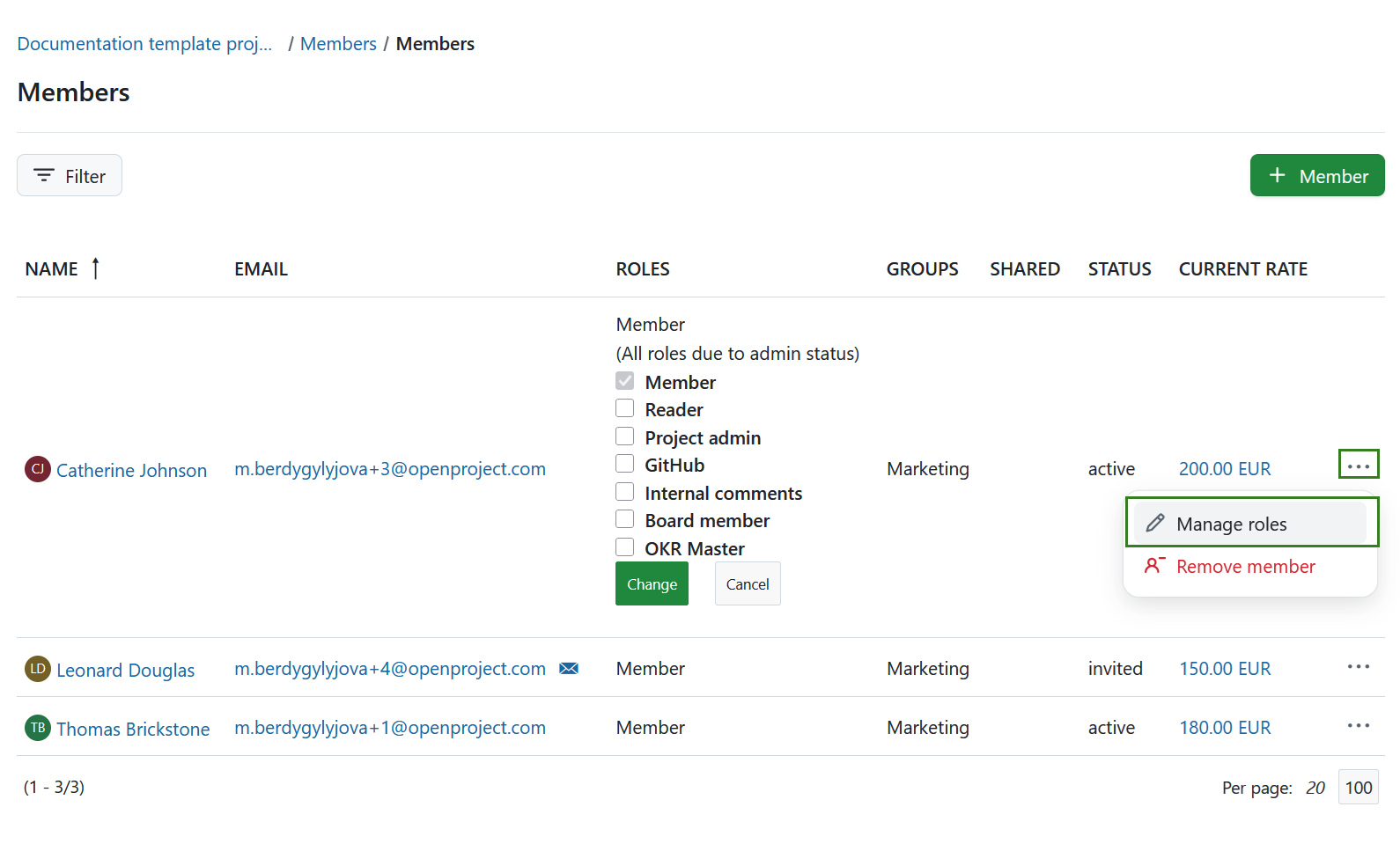
Task: Click Leonard Douglas's LD avatar icon
Action: pos(37,669)
